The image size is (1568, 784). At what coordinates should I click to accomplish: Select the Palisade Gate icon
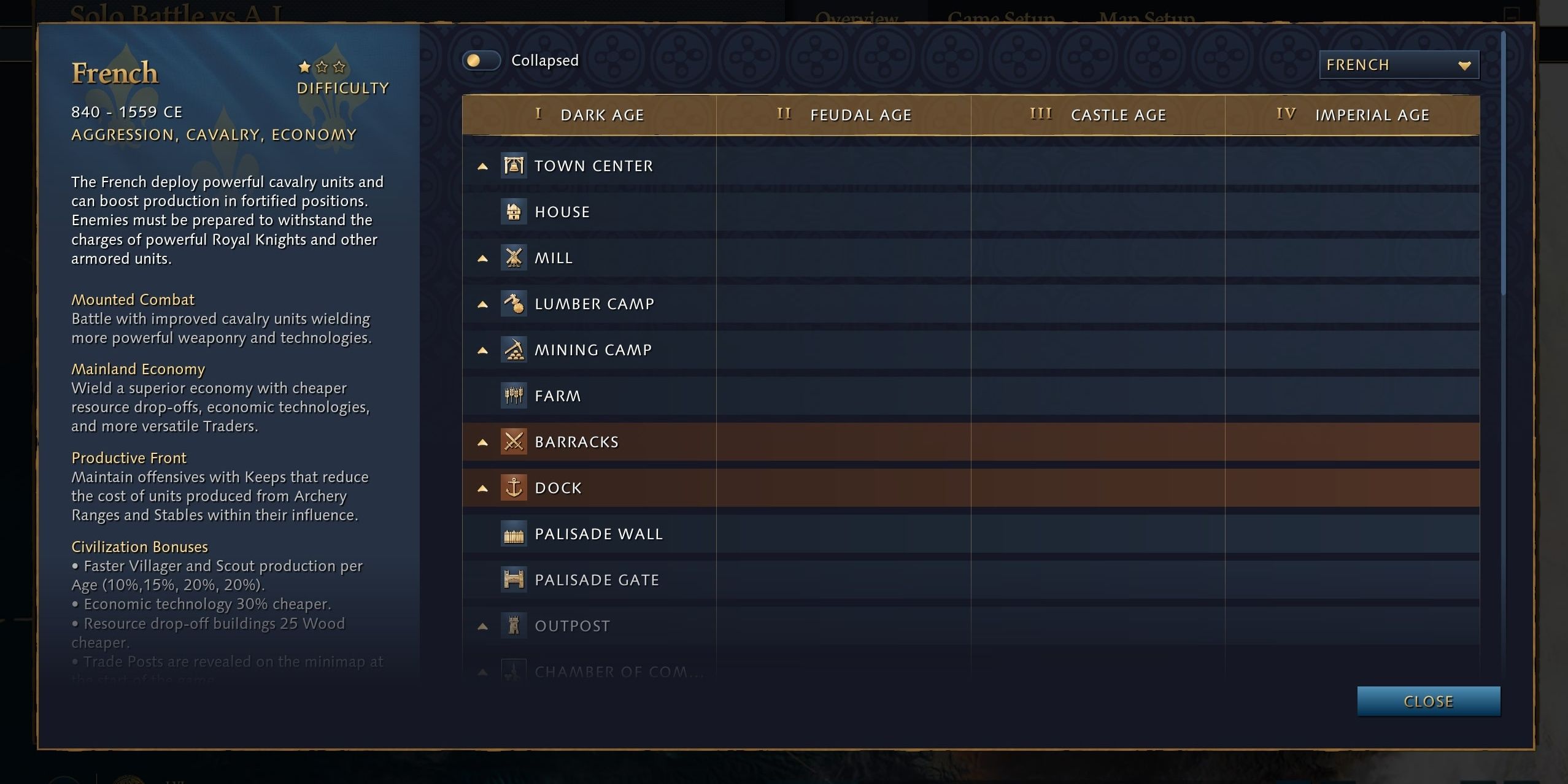pos(514,580)
